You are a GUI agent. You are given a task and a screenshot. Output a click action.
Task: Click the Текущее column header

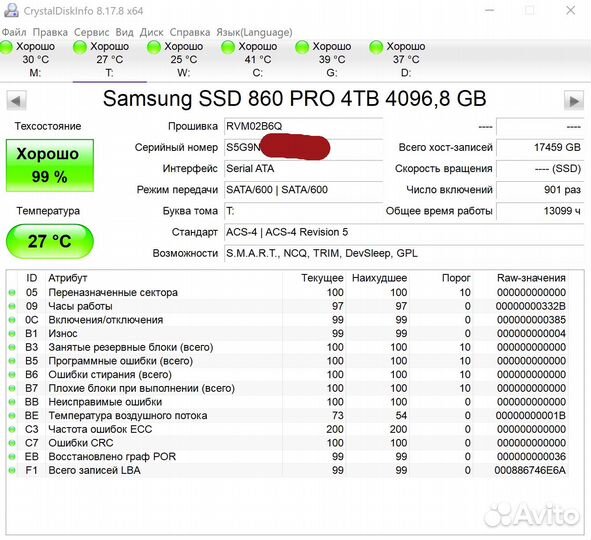coord(322,278)
